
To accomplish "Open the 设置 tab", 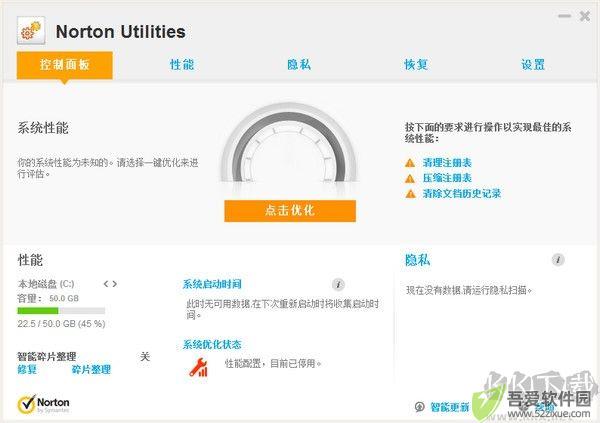I will (533, 65).
